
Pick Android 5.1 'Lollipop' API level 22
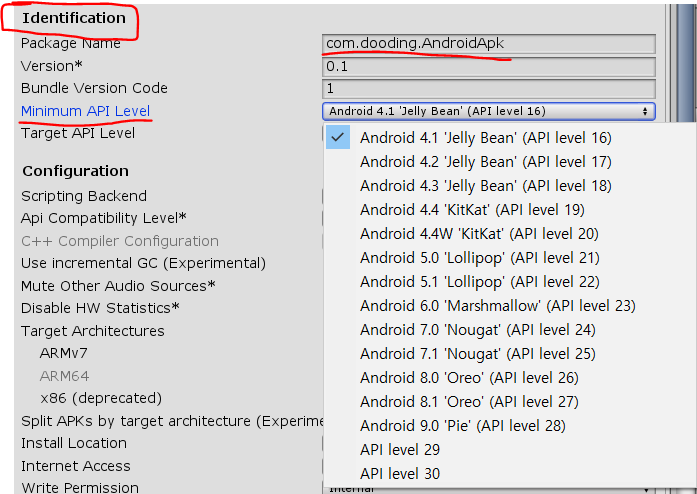click(x=480, y=282)
